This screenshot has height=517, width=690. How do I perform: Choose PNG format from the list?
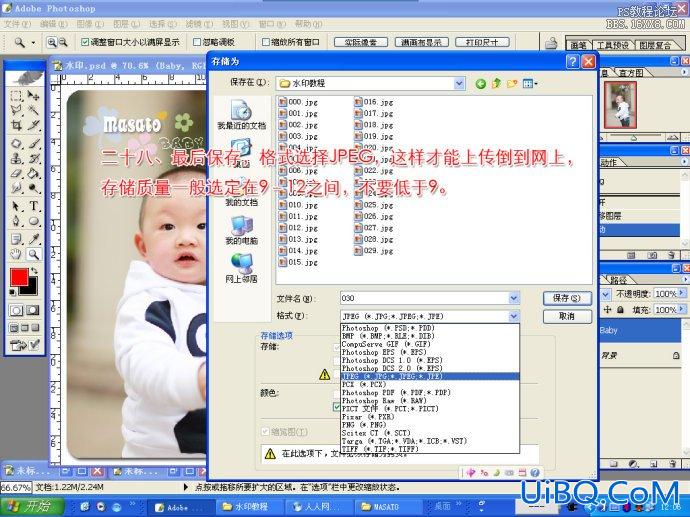[x=430, y=425]
